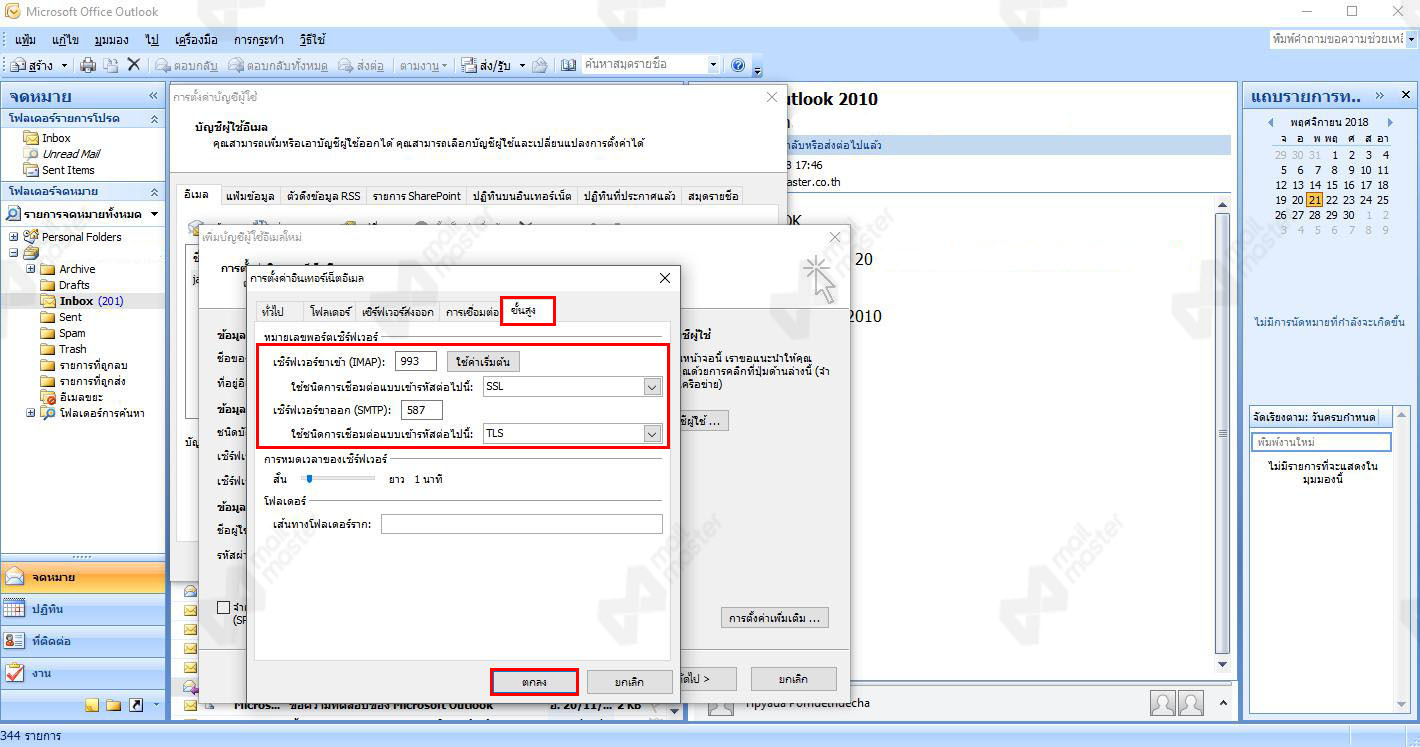The image size is (1420, 747).
Task: Open the address book icon in toolbar
Action: click(568, 65)
